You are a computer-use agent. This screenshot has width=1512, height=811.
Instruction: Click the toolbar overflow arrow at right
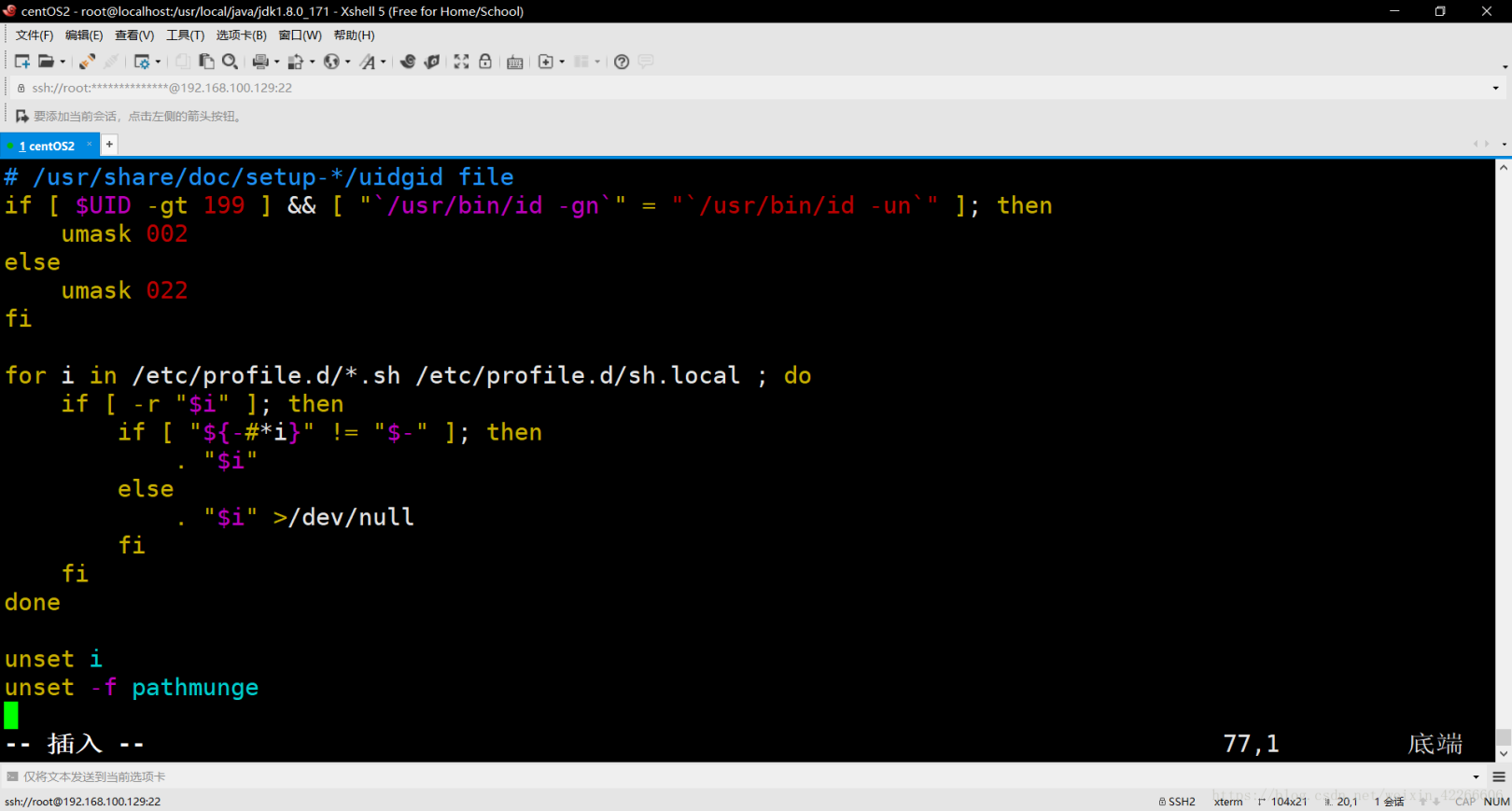1505,66
